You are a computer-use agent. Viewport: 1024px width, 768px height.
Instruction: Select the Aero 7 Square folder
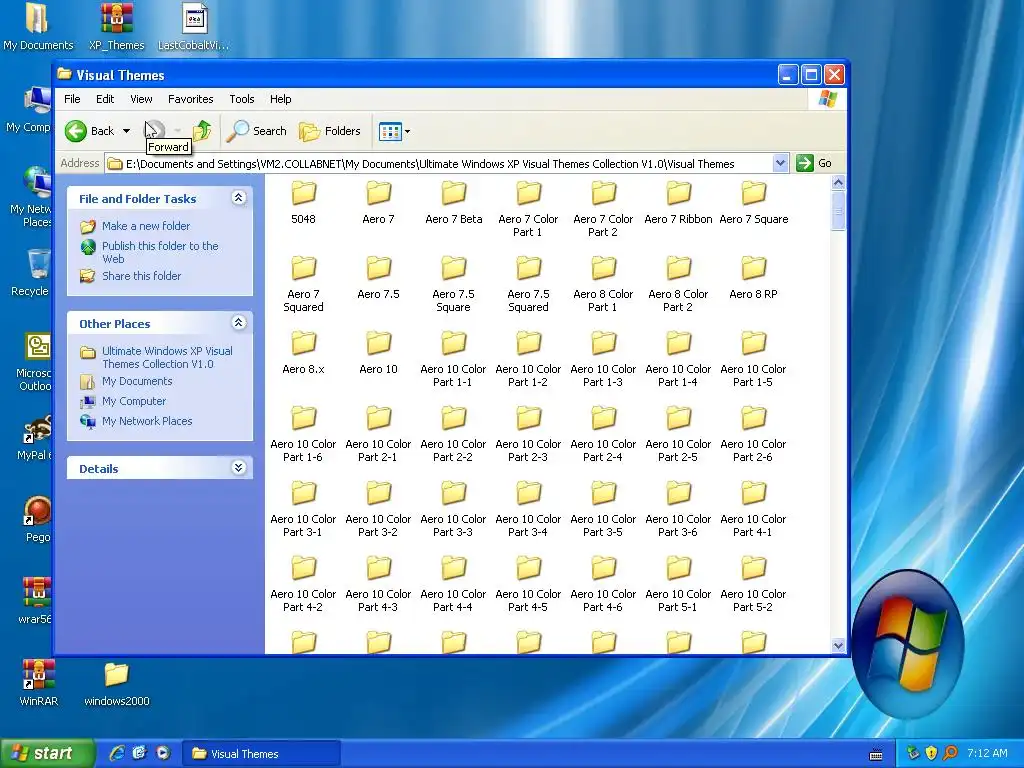(754, 203)
